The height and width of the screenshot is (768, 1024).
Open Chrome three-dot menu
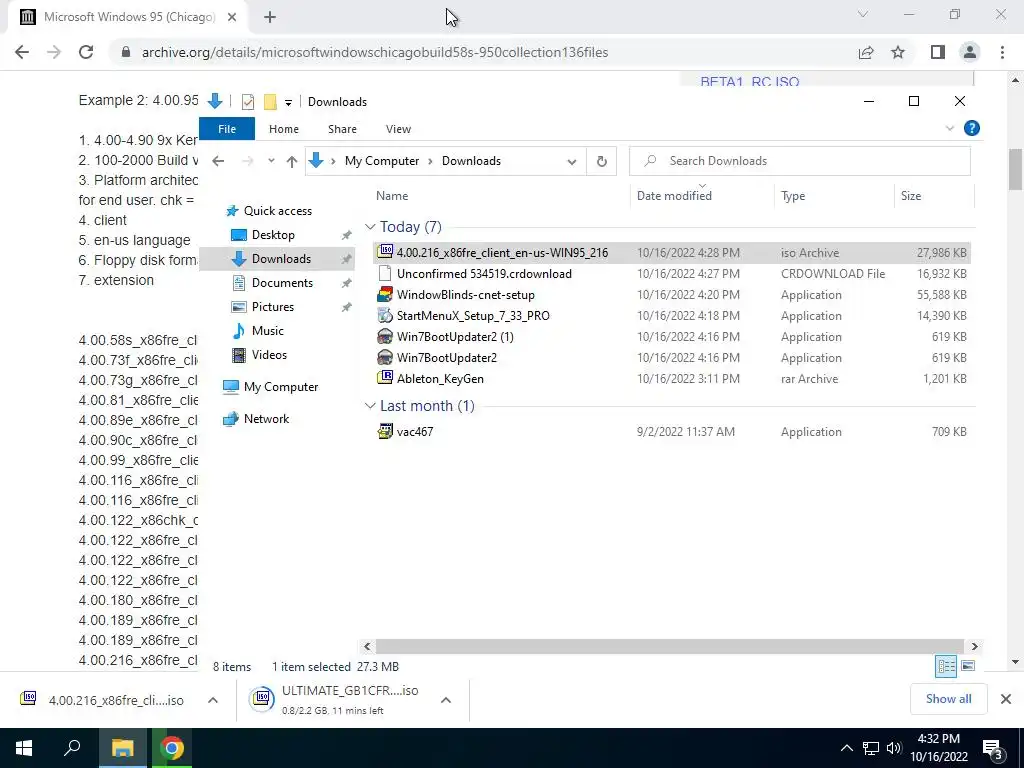[1002, 52]
